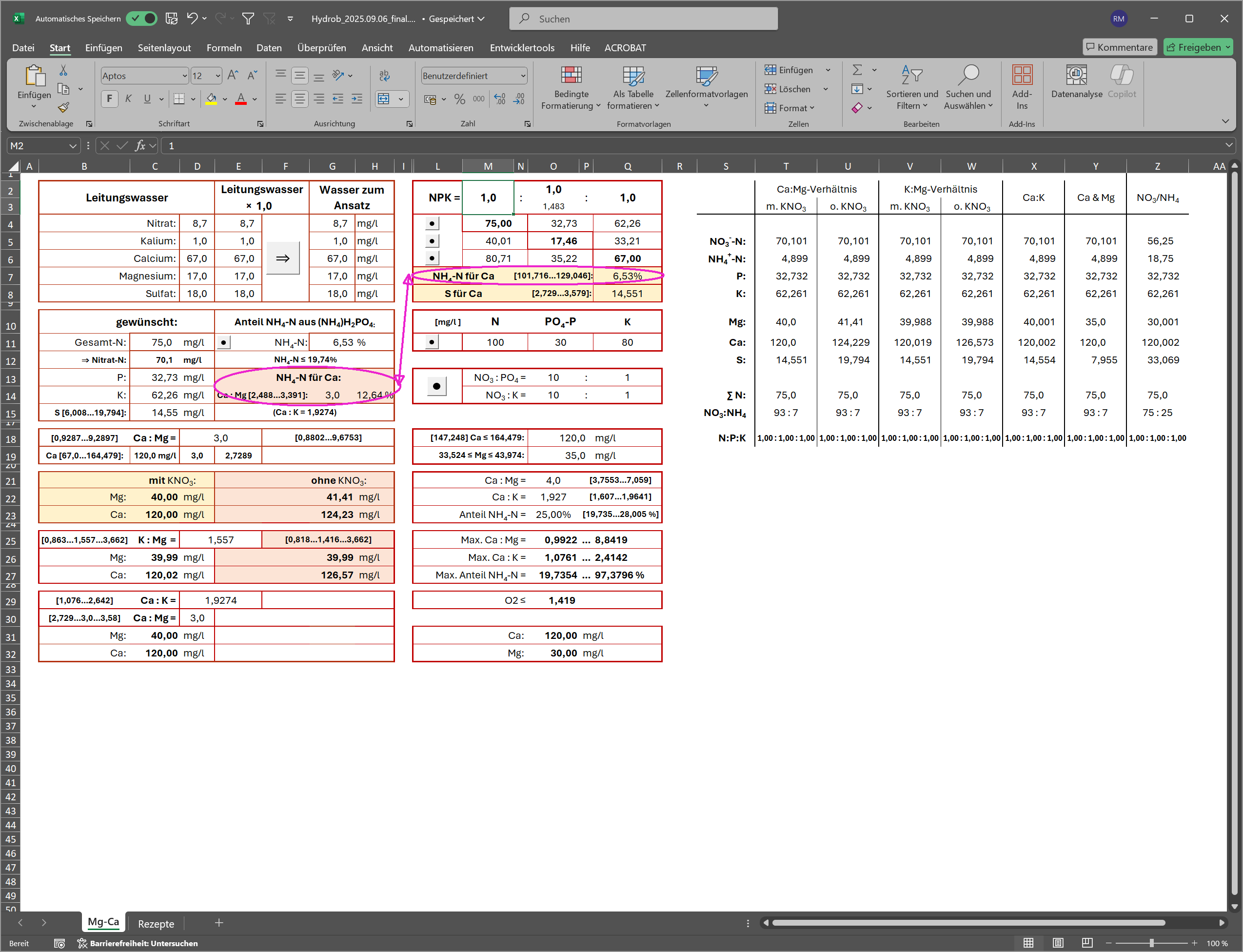1243x952 pixels.
Task: Select radio button next to NH4-N 6,53 %
Action: coord(224,342)
